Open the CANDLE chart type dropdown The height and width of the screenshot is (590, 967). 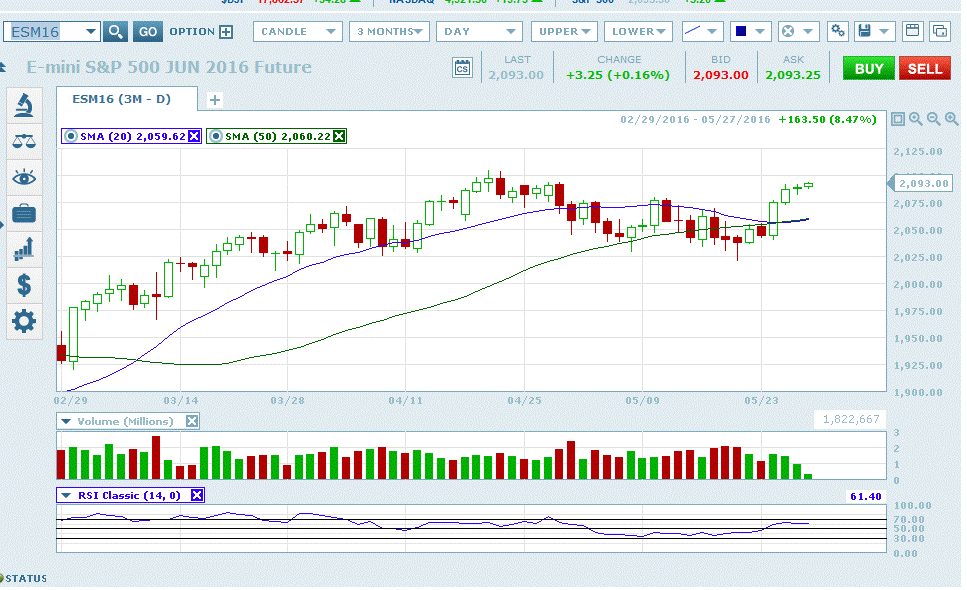[296, 32]
